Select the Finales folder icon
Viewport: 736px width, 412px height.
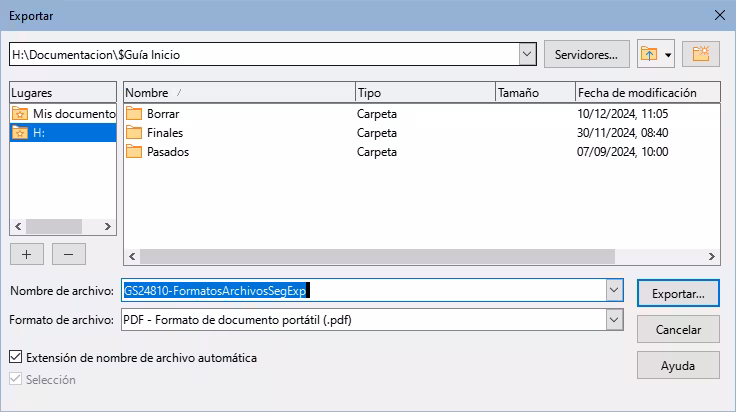click(134, 133)
